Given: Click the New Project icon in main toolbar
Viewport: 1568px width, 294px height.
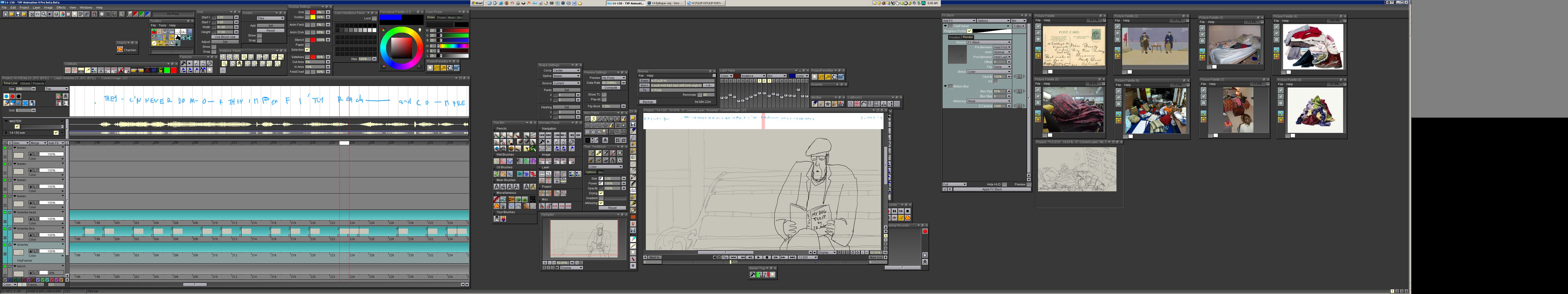Looking at the screenshot, I should [5, 14].
